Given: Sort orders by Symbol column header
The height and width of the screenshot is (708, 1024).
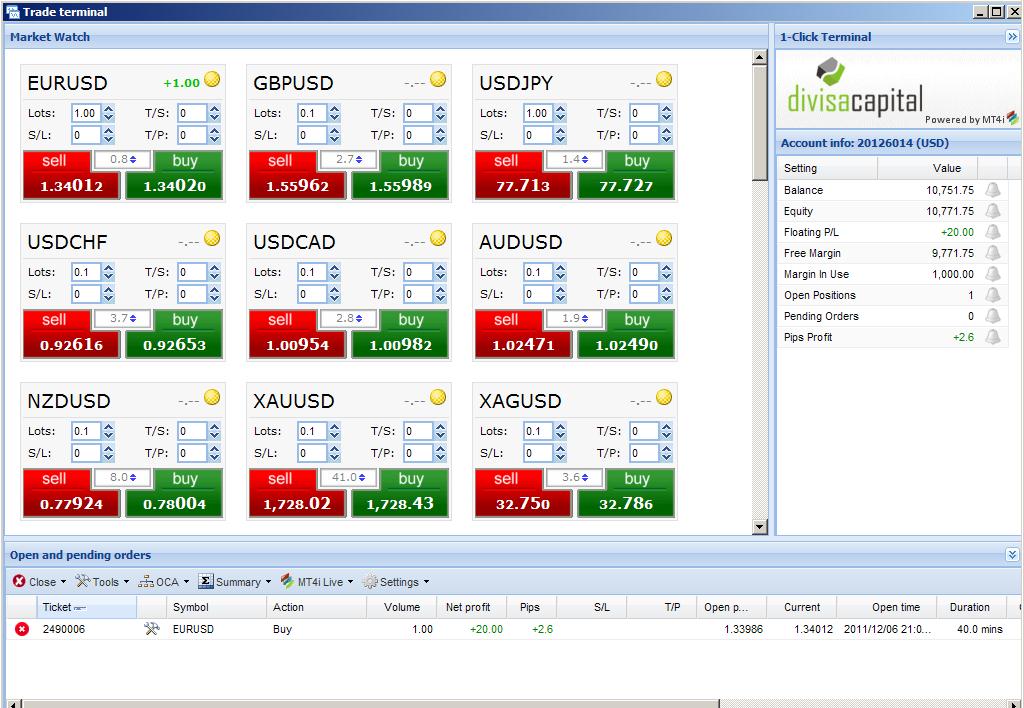Looking at the screenshot, I should (x=216, y=607).
